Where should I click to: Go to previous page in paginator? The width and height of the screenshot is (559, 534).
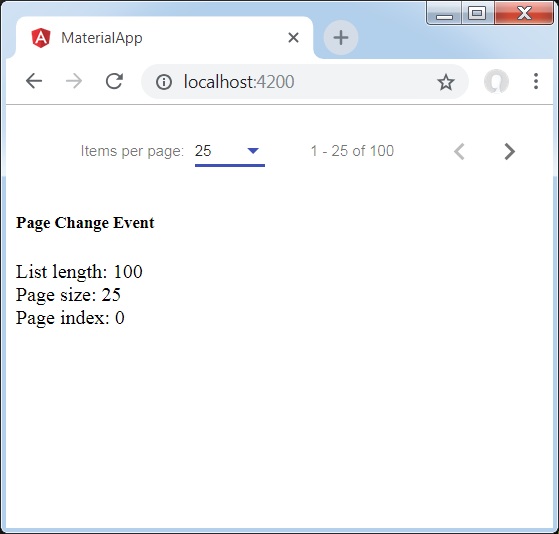click(x=459, y=152)
